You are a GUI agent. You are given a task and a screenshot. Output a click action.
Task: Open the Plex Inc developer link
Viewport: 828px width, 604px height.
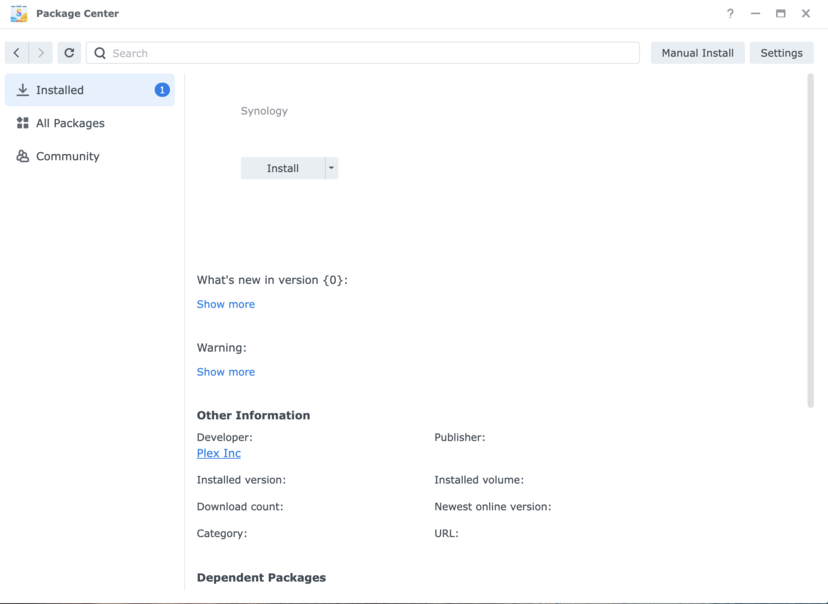coord(219,453)
